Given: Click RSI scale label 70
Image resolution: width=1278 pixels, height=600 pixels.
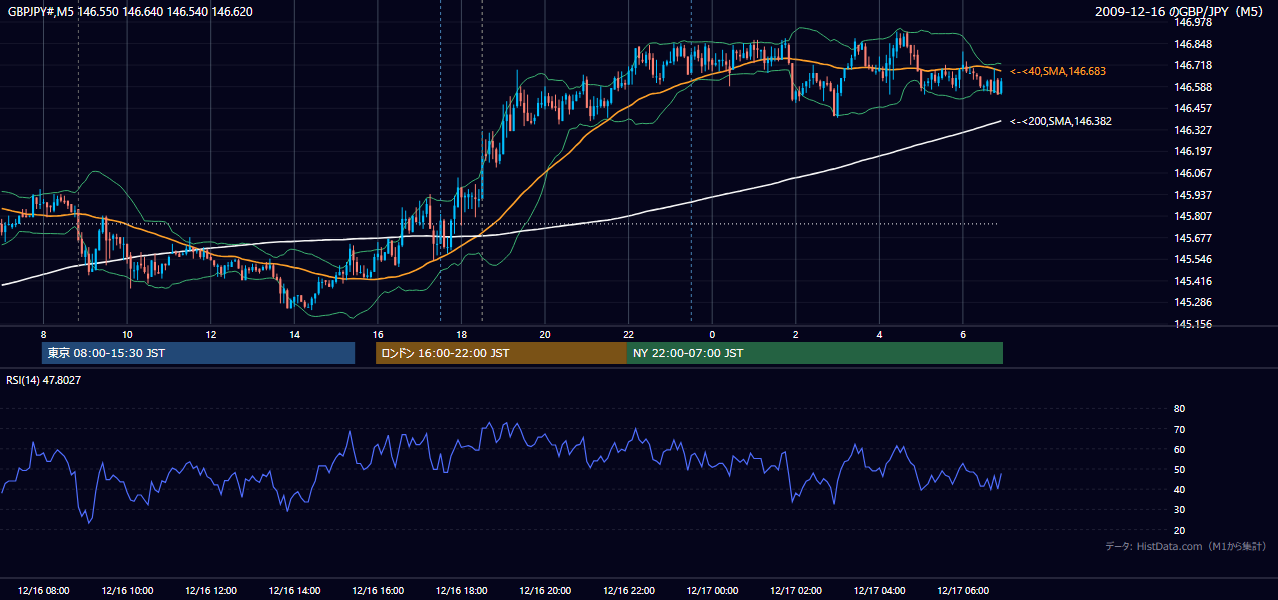Looking at the screenshot, I should click(1179, 429).
